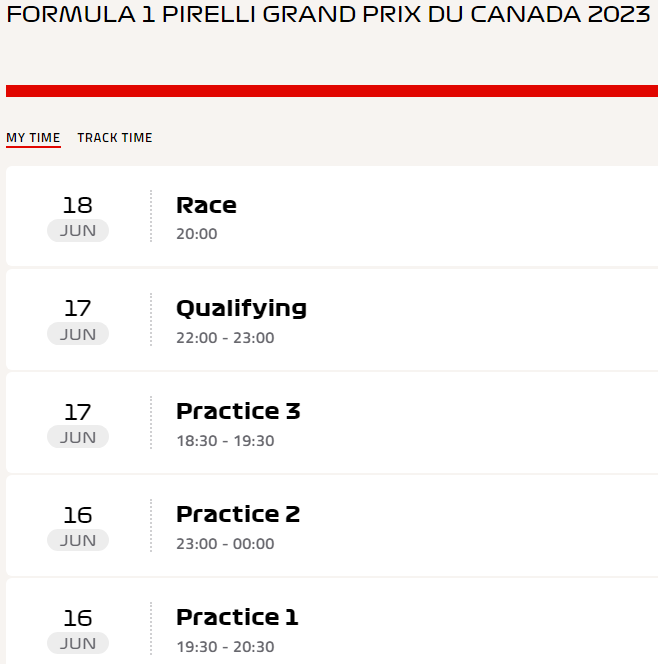This screenshot has width=658, height=664.
Task: Switch to the MY TIME tab
Action: (x=33, y=138)
